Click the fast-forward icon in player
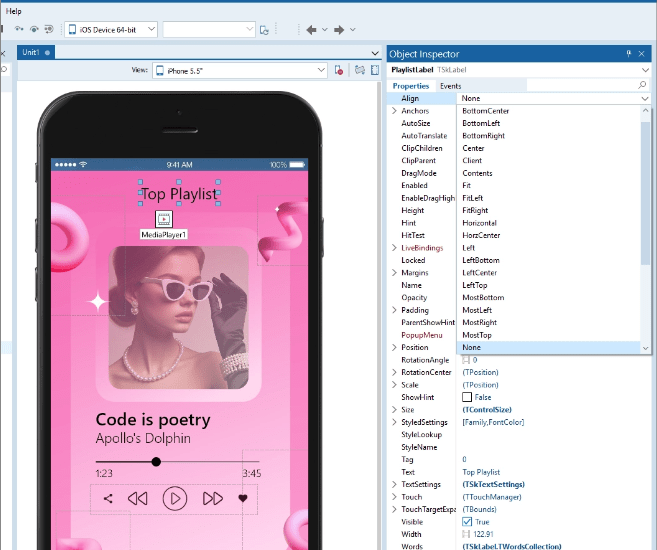This screenshot has width=657, height=550. click(212, 498)
